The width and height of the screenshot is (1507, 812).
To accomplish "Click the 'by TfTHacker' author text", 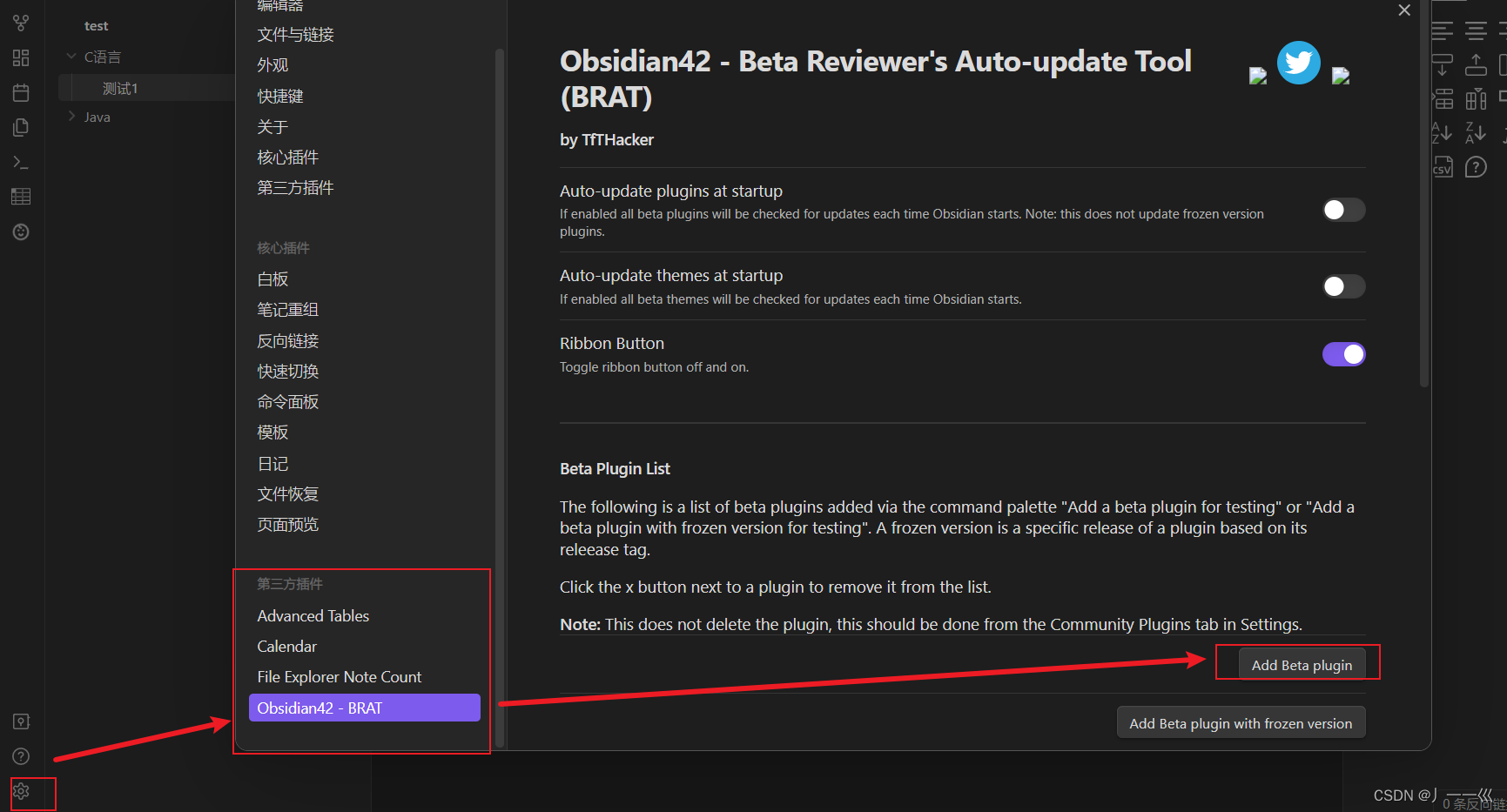I will pos(607,140).
